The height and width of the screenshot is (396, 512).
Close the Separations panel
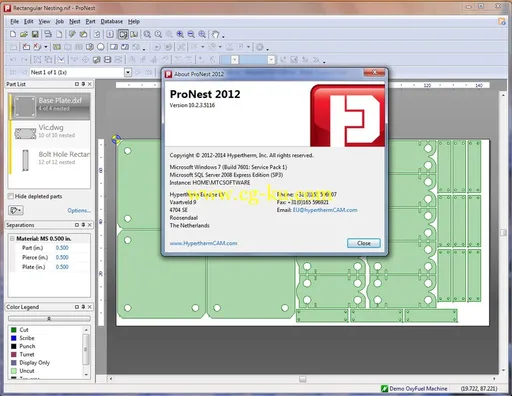point(90,225)
